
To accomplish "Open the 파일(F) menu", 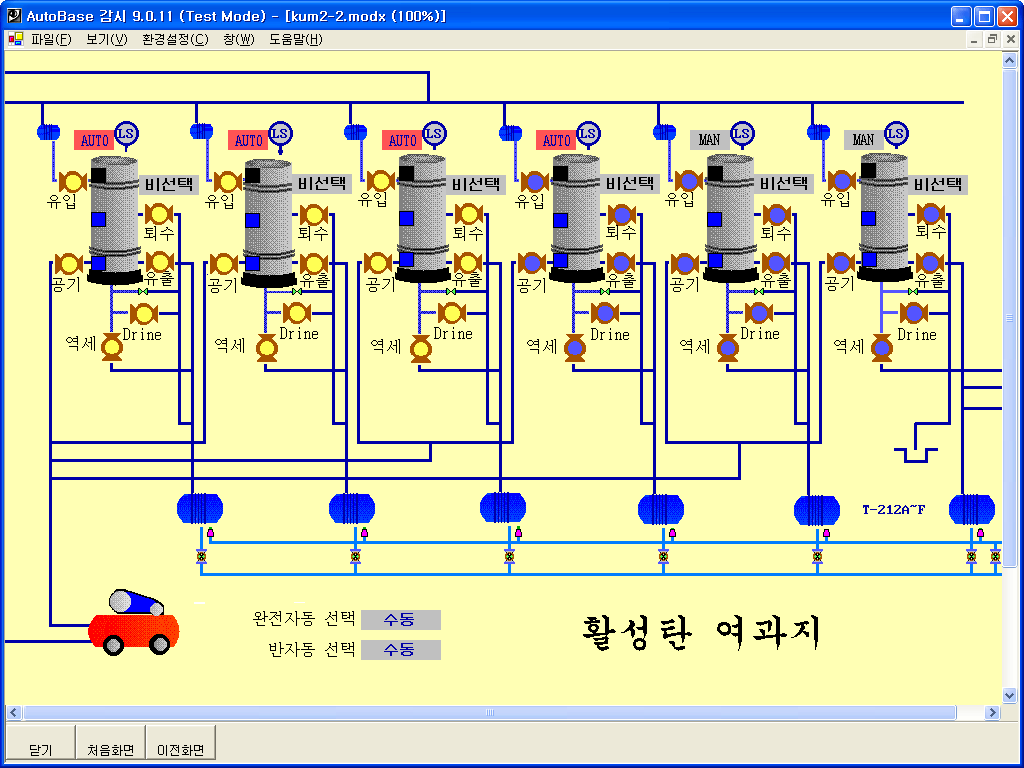I will [x=51, y=40].
